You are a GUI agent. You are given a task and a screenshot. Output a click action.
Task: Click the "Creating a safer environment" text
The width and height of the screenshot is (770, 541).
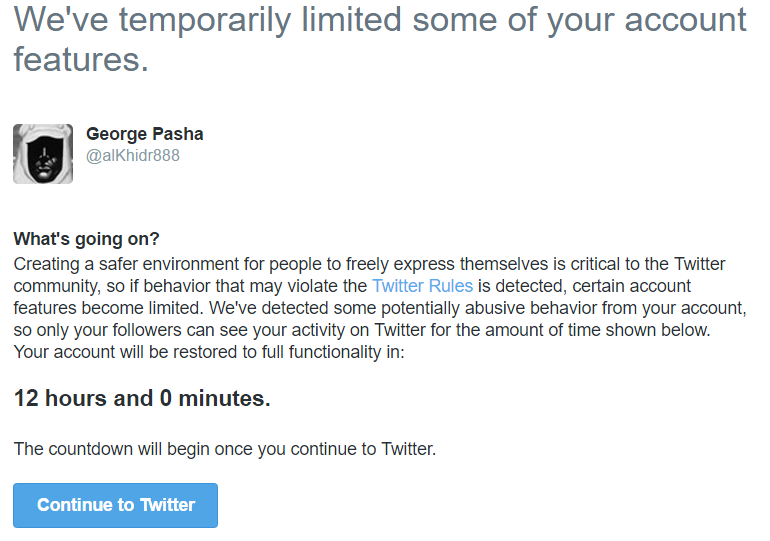[x=126, y=264]
